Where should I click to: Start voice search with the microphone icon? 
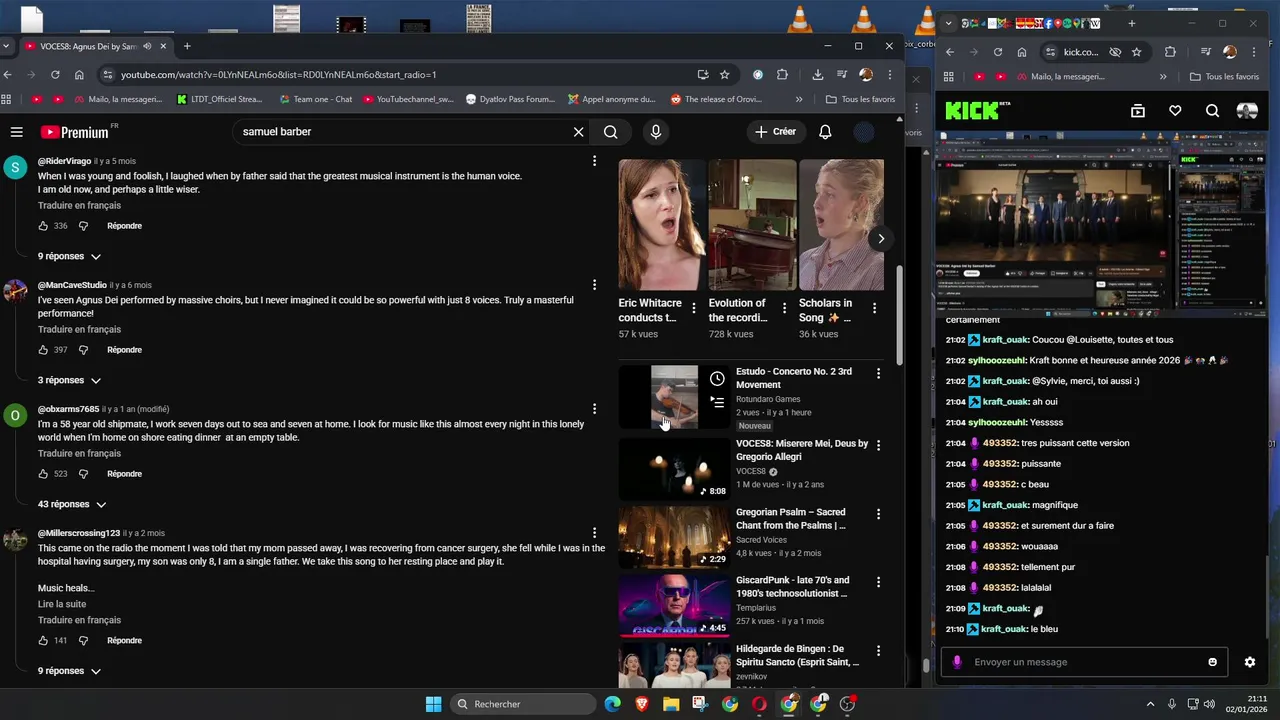pos(655,132)
